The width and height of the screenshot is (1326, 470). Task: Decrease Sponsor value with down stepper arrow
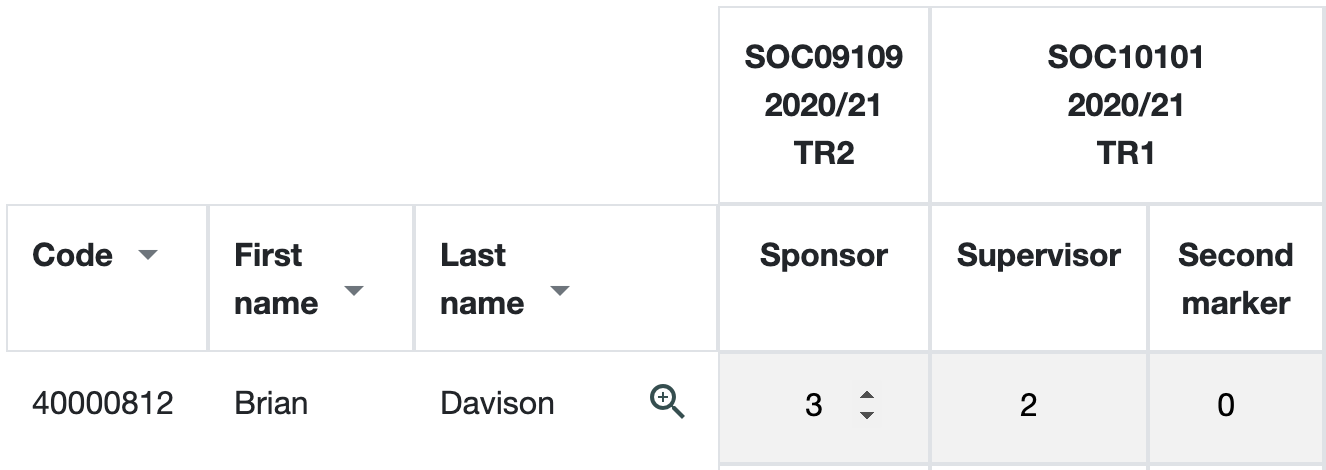click(867, 414)
